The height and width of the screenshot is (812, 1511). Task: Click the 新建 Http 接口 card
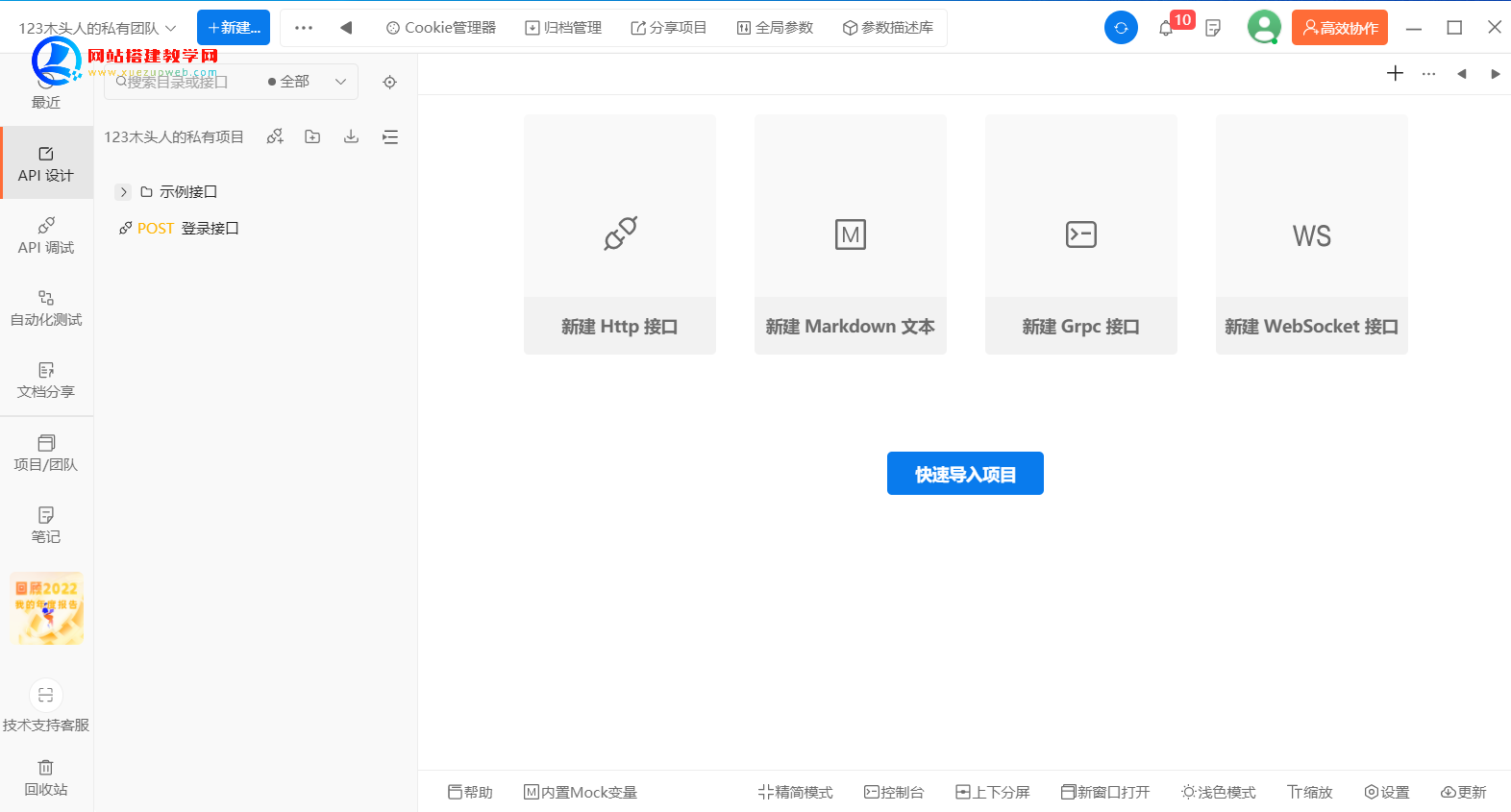(620, 234)
